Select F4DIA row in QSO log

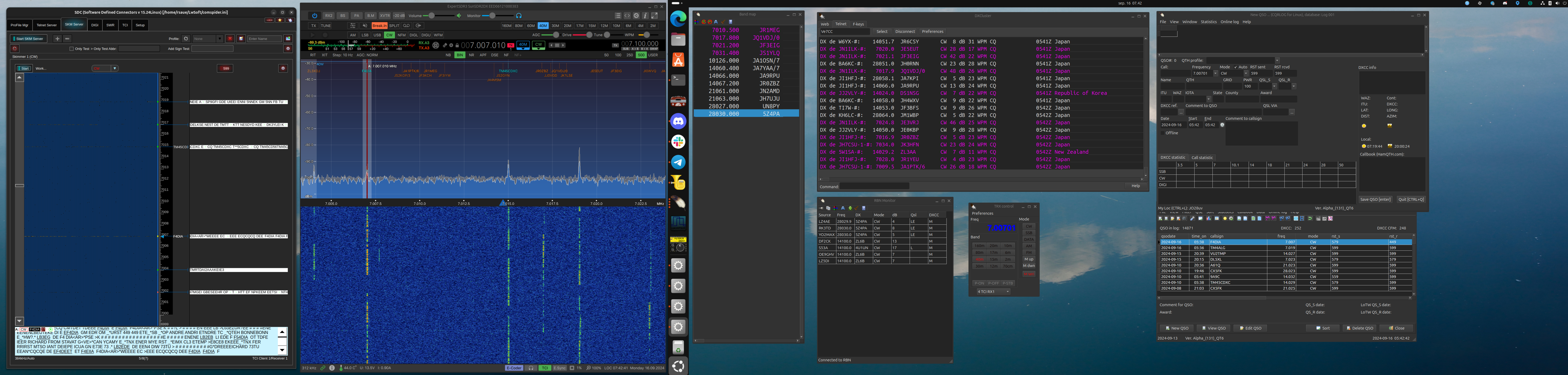(x=1286, y=242)
